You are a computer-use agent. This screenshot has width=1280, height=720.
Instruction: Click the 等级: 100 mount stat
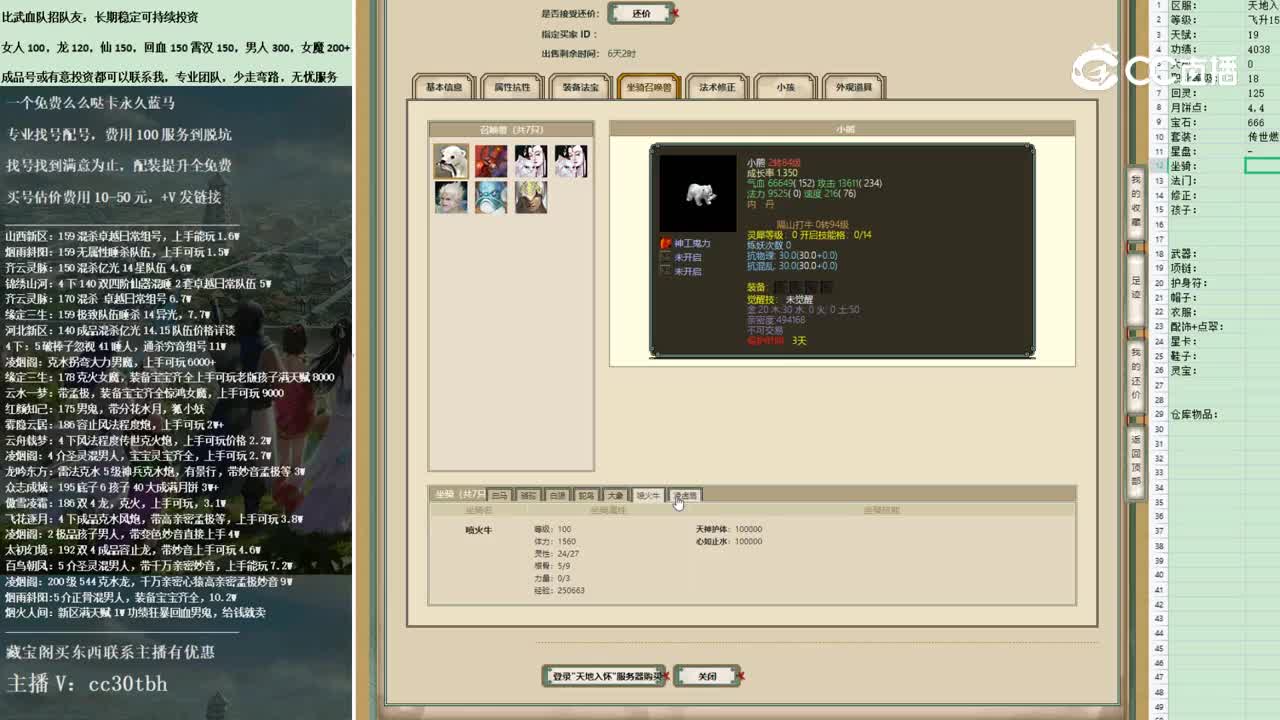tap(553, 529)
